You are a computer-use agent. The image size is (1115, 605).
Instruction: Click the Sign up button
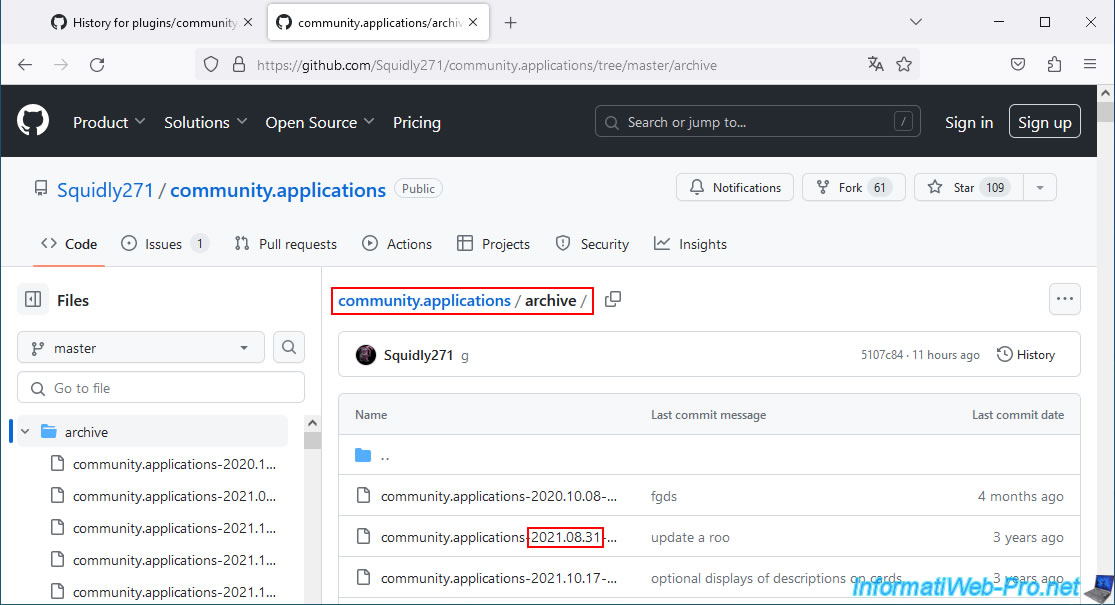[1044, 122]
